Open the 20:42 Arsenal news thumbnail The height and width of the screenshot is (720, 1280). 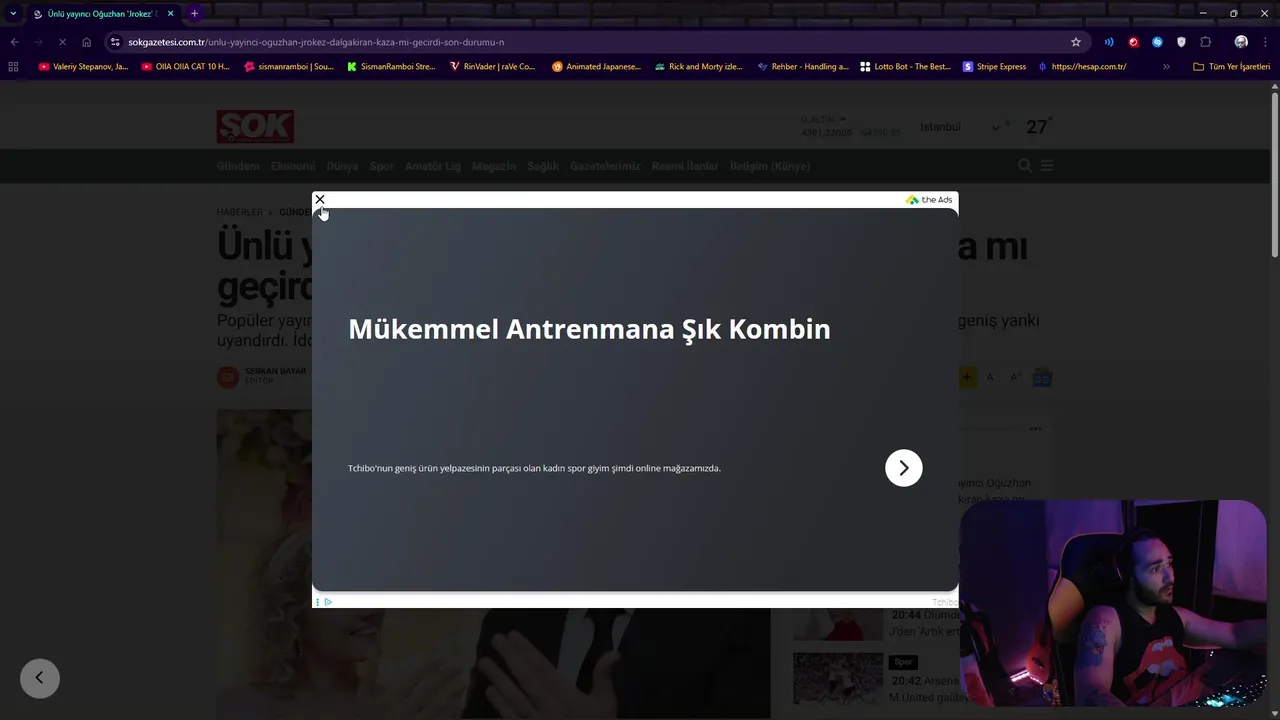838,678
